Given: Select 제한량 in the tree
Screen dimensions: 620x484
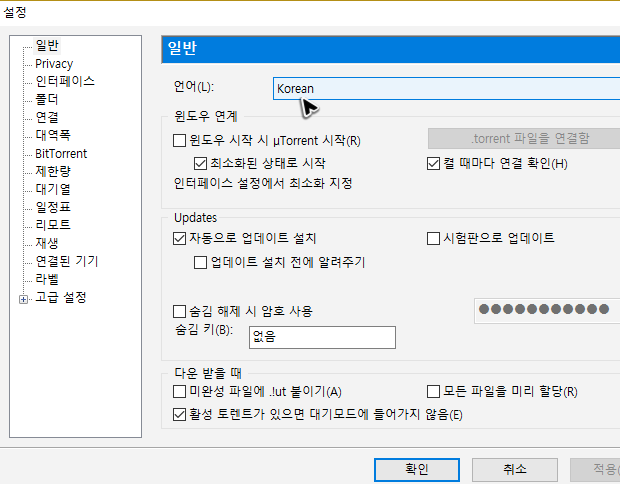Looking at the screenshot, I should pyautogui.click(x=53, y=171).
